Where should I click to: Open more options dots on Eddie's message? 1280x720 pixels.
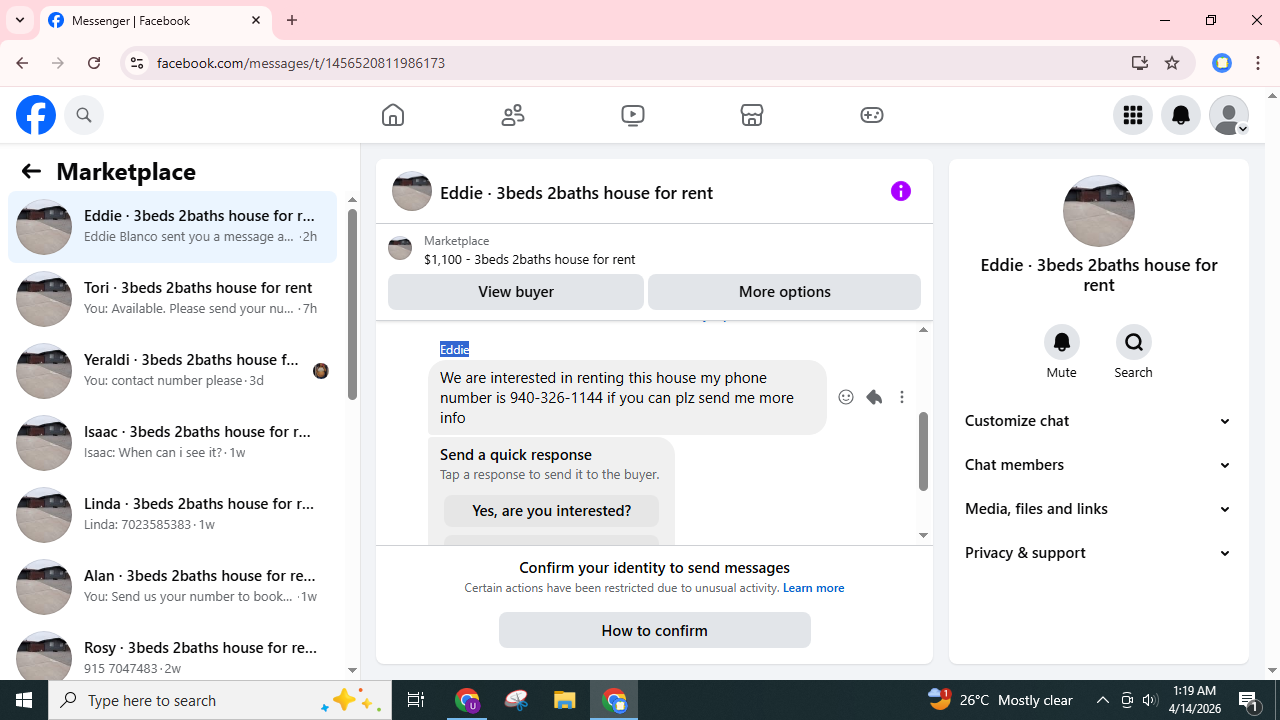902,397
